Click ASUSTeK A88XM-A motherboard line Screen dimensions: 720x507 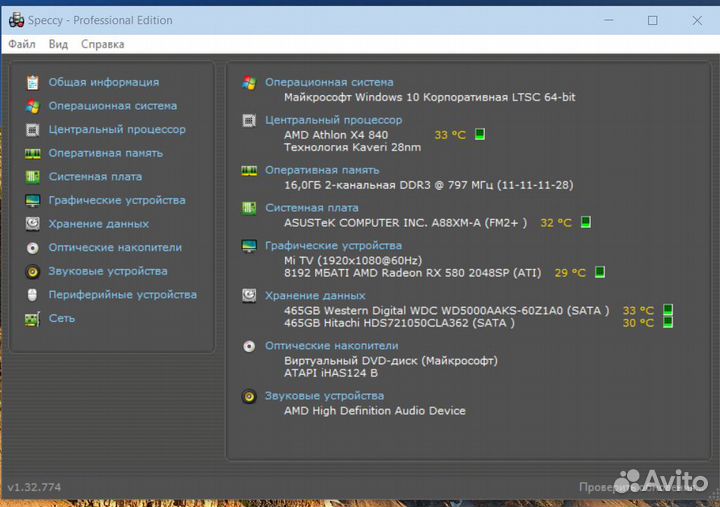click(405, 223)
